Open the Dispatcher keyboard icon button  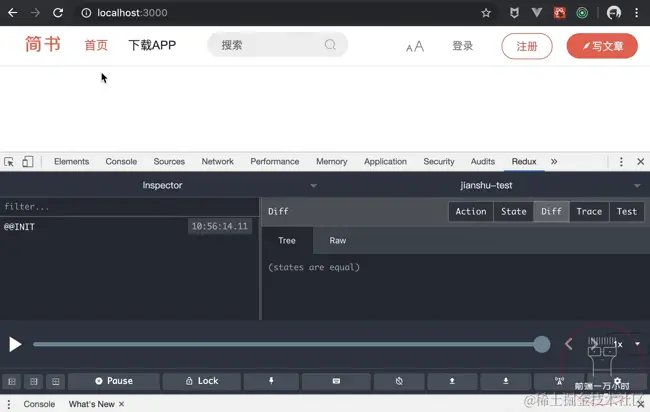click(336, 381)
